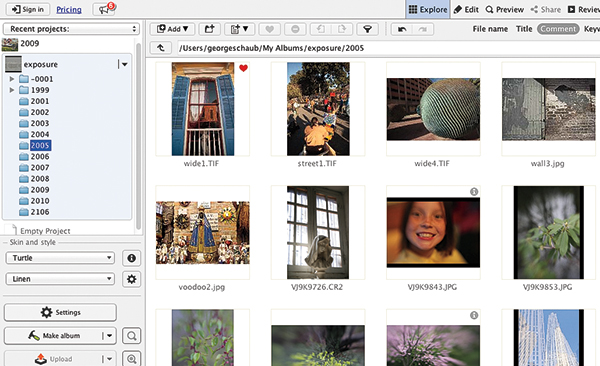This screenshot has height=366, width=600.
Task: Click info badge on purple flower thumbnail
Action: pos(474,315)
